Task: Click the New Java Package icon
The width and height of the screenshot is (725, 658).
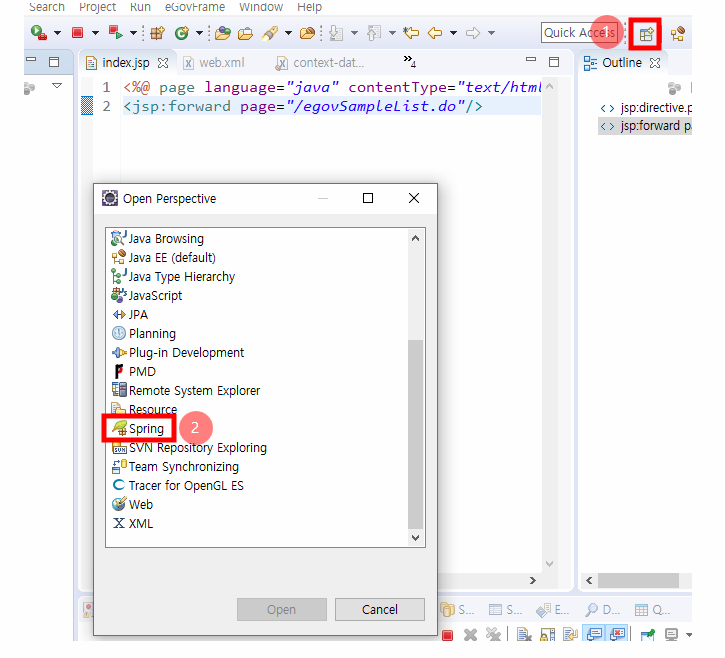Action: tap(157, 33)
